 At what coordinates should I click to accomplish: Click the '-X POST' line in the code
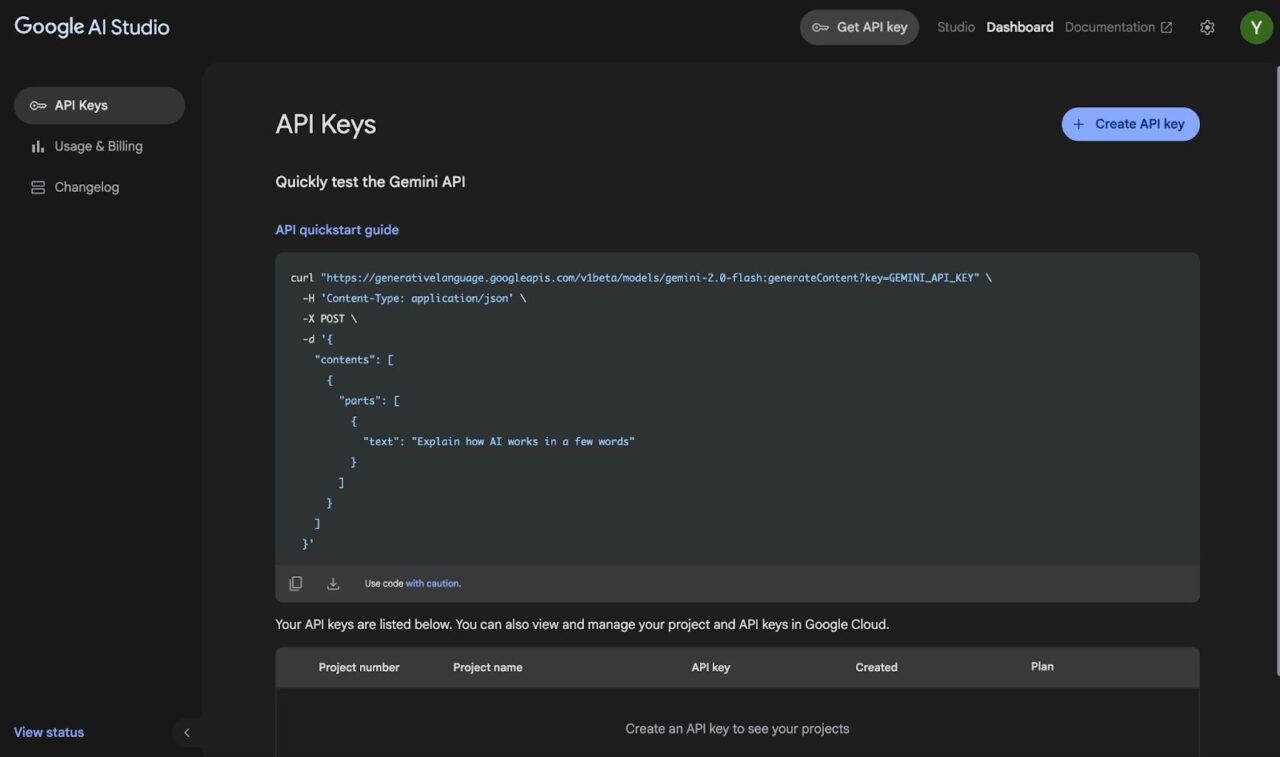(329, 318)
